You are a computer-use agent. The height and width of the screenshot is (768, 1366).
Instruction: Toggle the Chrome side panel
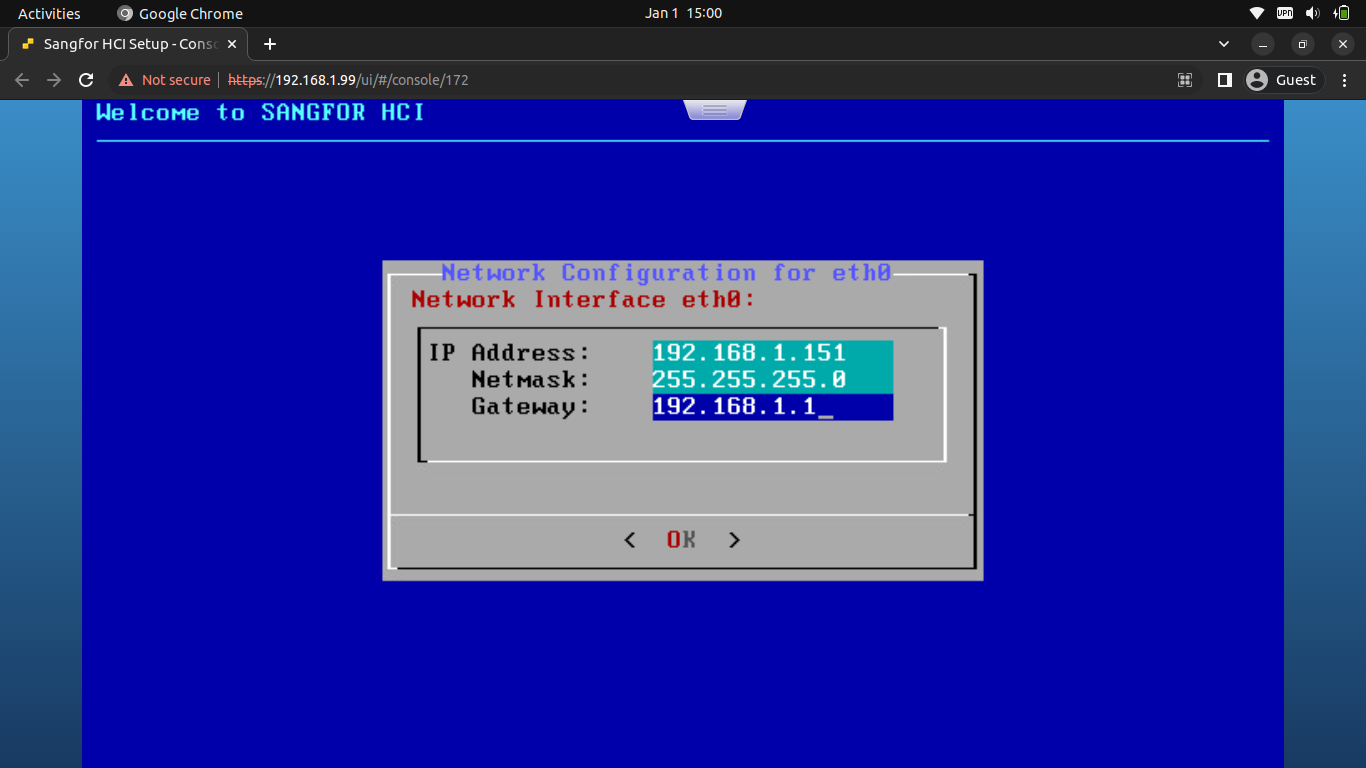point(1224,80)
